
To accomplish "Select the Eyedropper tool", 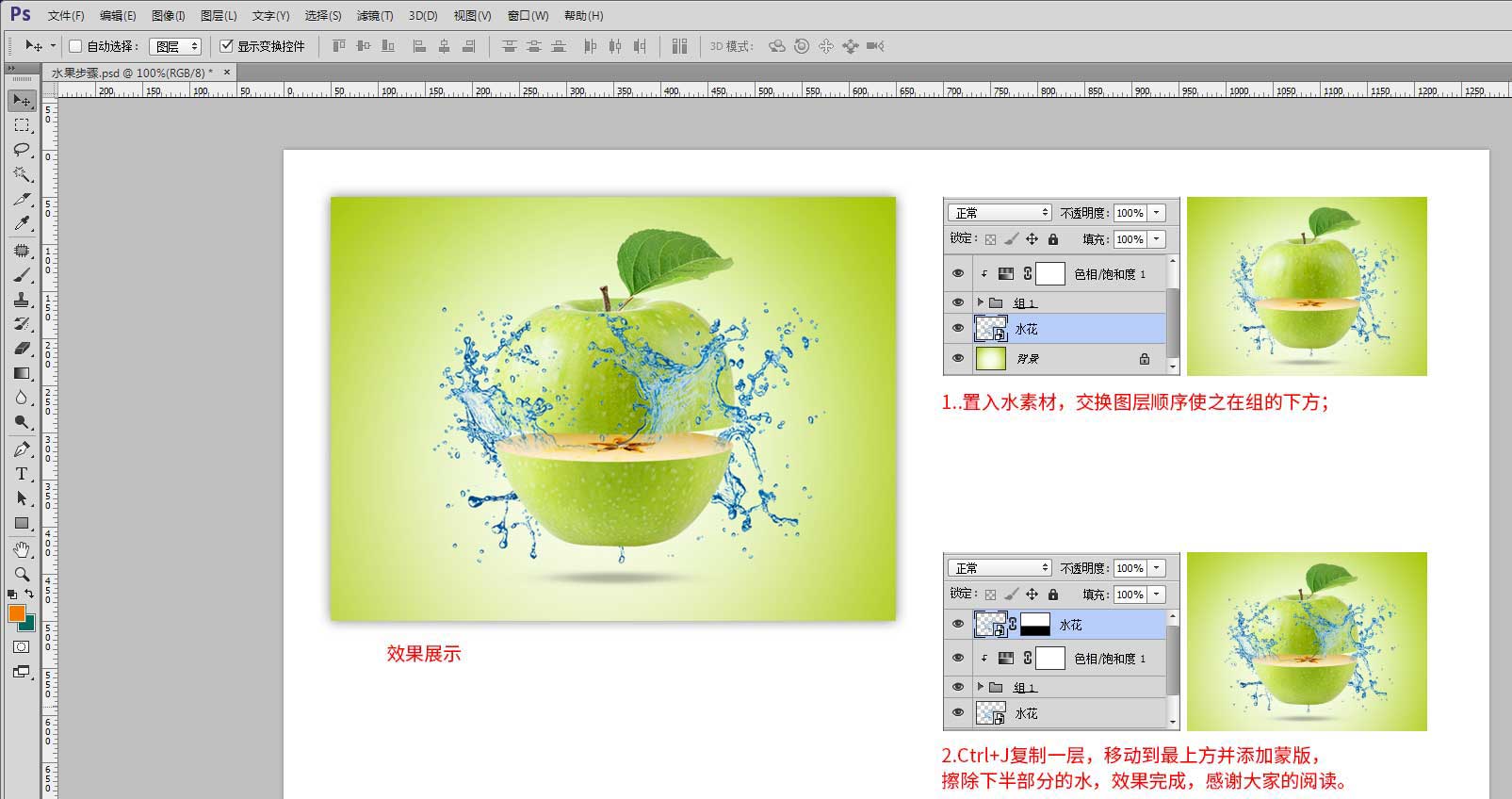I will click(22, 223).
